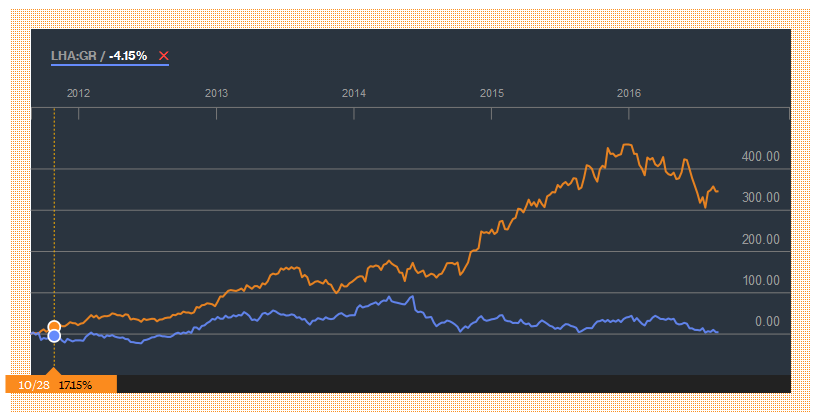Image resolution: width=819 pixels, height=413 pixels.
Task: Jump to 2014 on the time axis
Action: point(354,93)
